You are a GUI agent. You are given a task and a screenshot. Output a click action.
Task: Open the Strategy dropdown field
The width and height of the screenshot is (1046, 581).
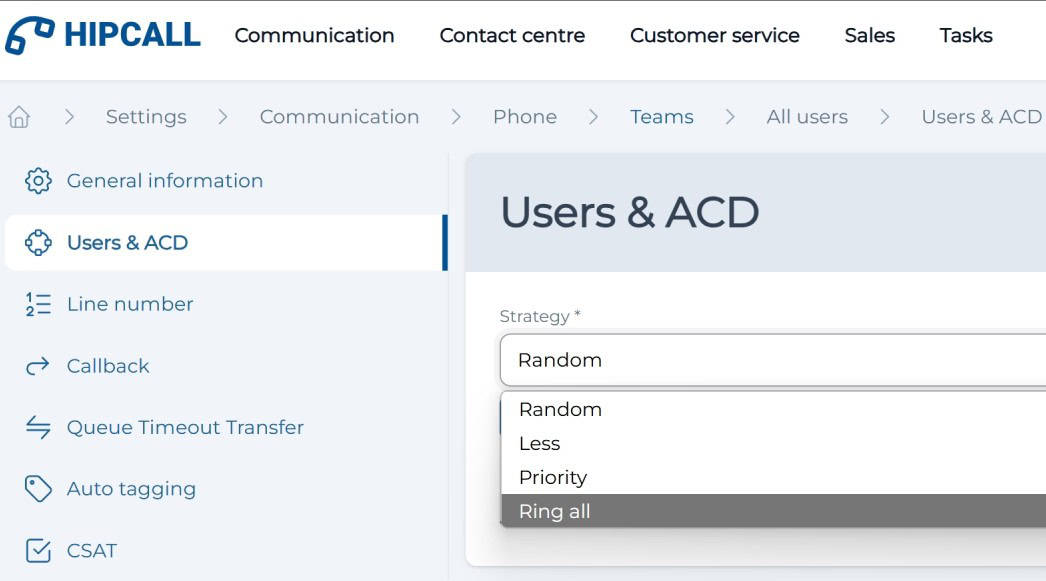coord(772,360)
